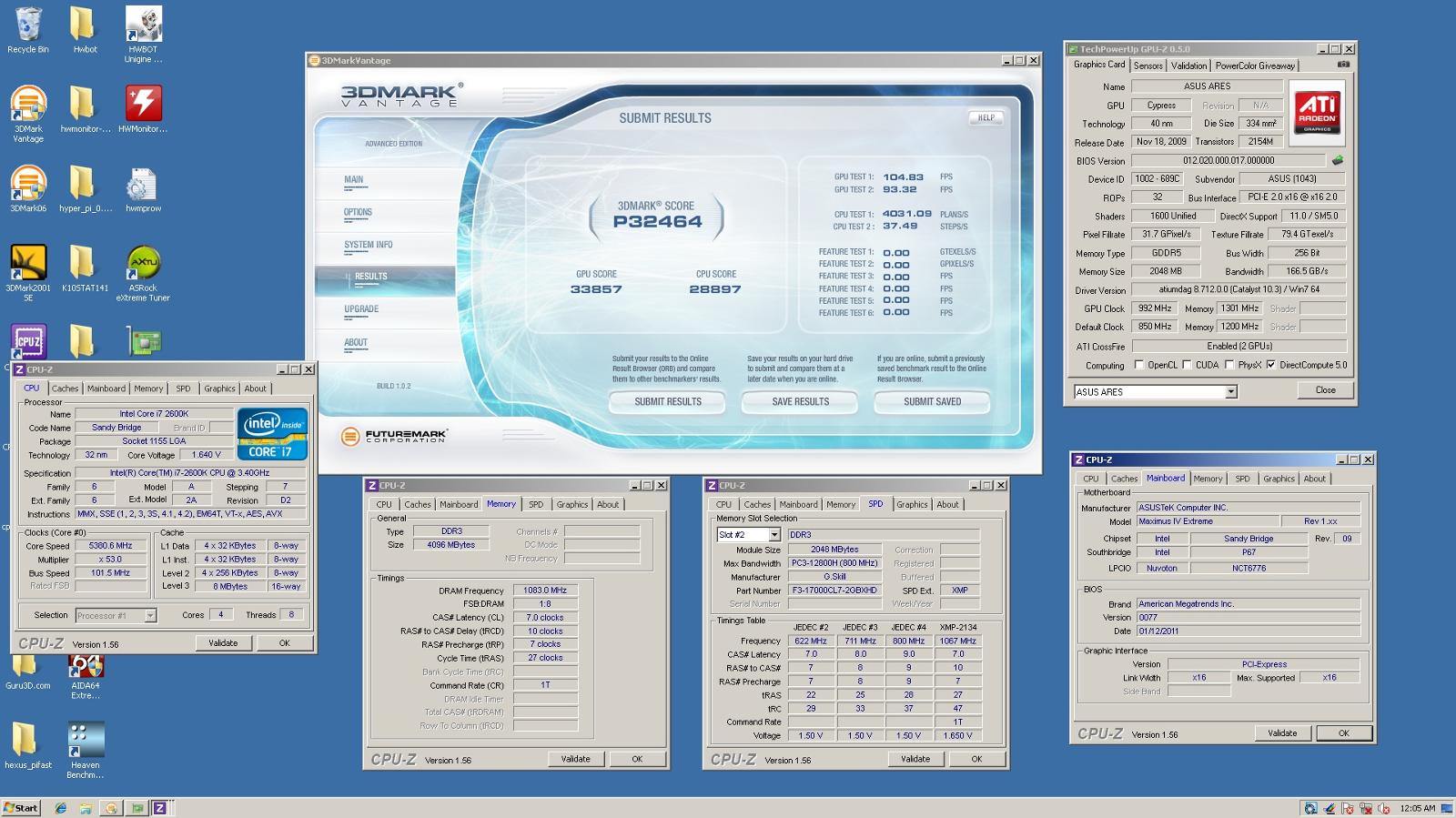Click the CPU-Z taskbar button
This screenshot has height=818, width=1456.
click(159, 808)
